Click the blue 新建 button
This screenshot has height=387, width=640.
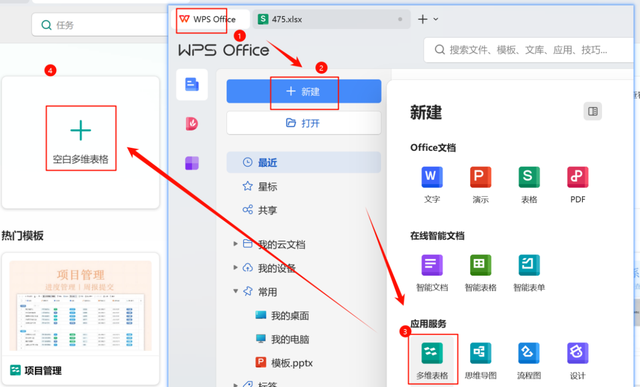click(x=304, y=91)
